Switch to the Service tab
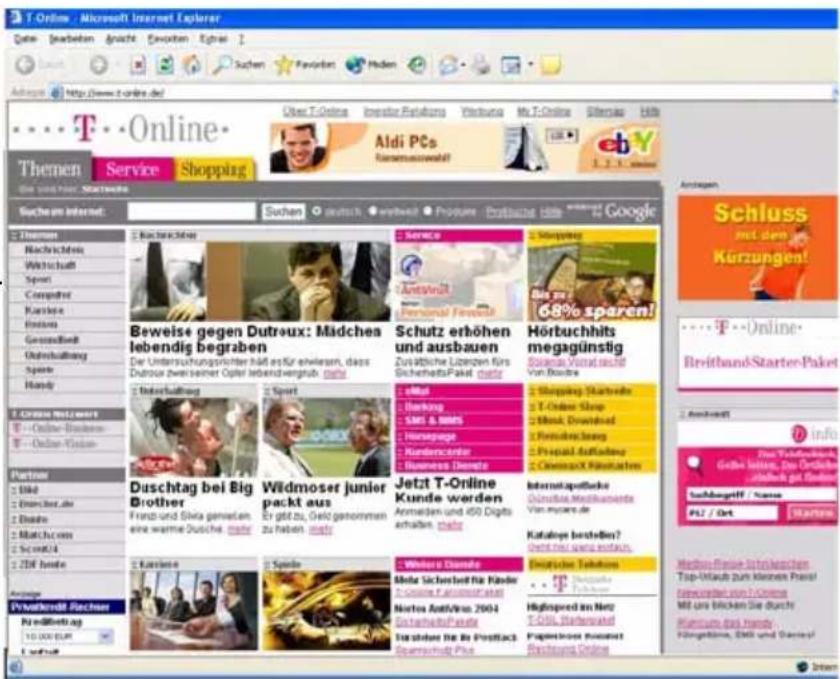The image size is (840, 679). 133,169
